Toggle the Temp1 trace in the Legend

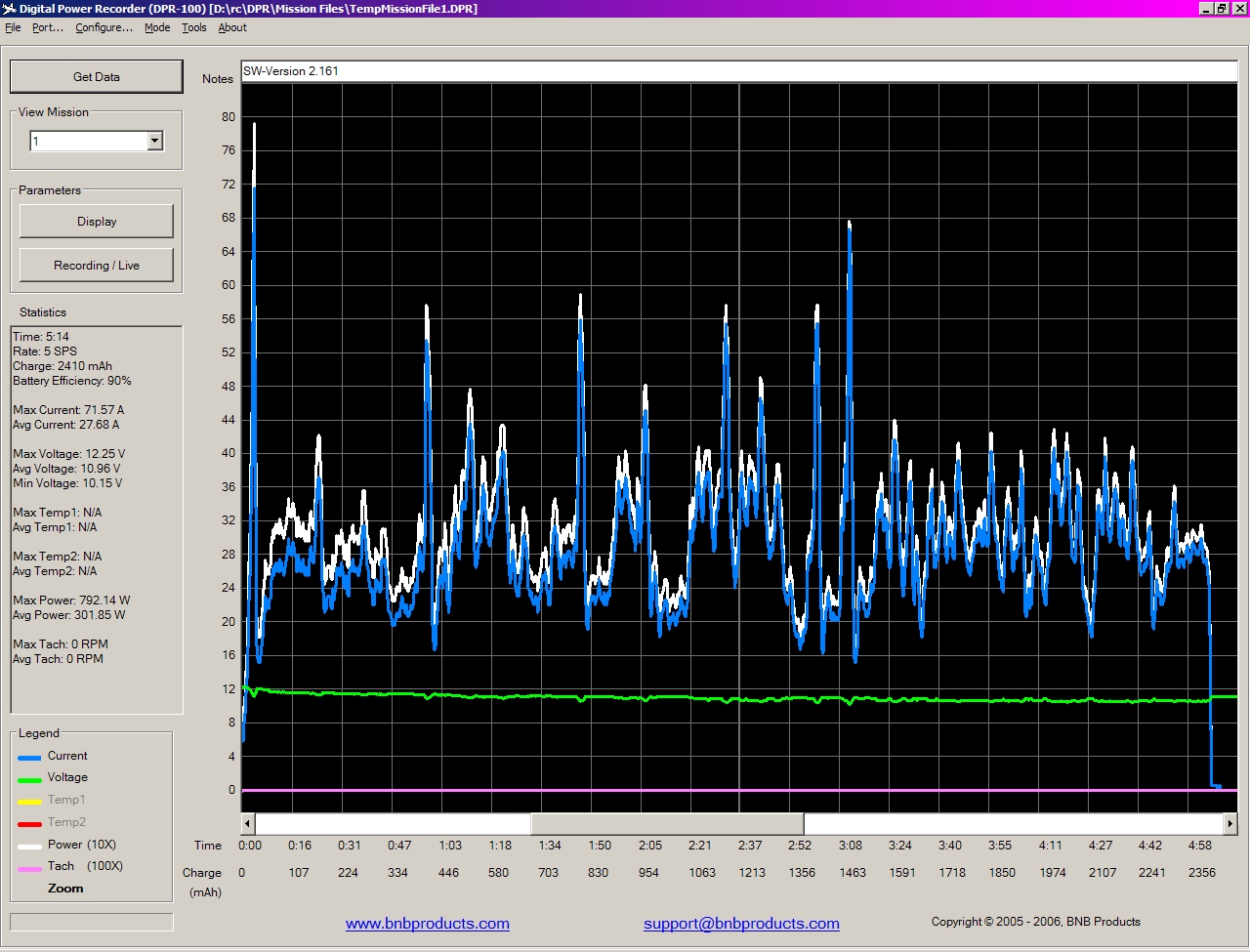[x=65, y=800]
